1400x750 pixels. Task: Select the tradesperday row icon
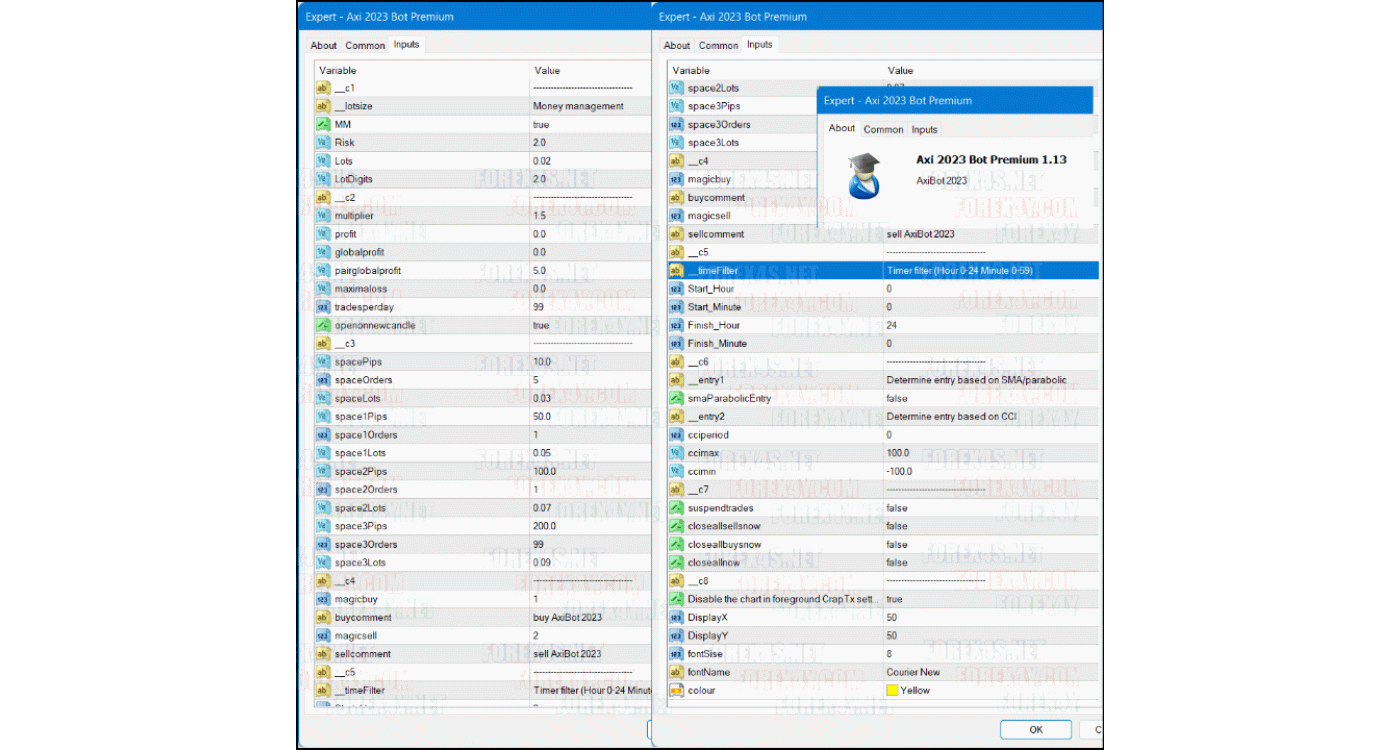click(x=323, y=307)
